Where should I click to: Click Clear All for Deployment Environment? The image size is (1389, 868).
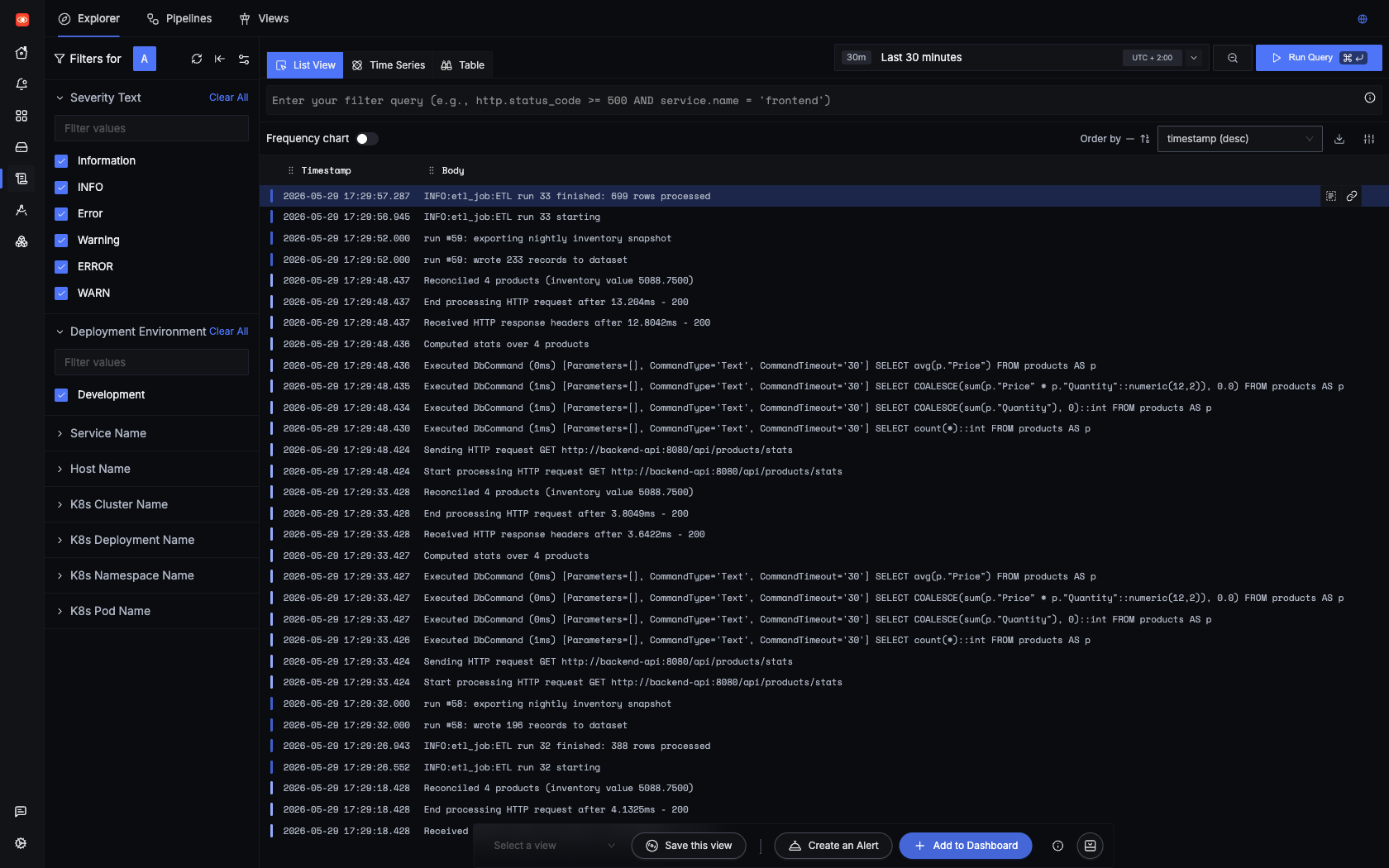coord(228,331)
